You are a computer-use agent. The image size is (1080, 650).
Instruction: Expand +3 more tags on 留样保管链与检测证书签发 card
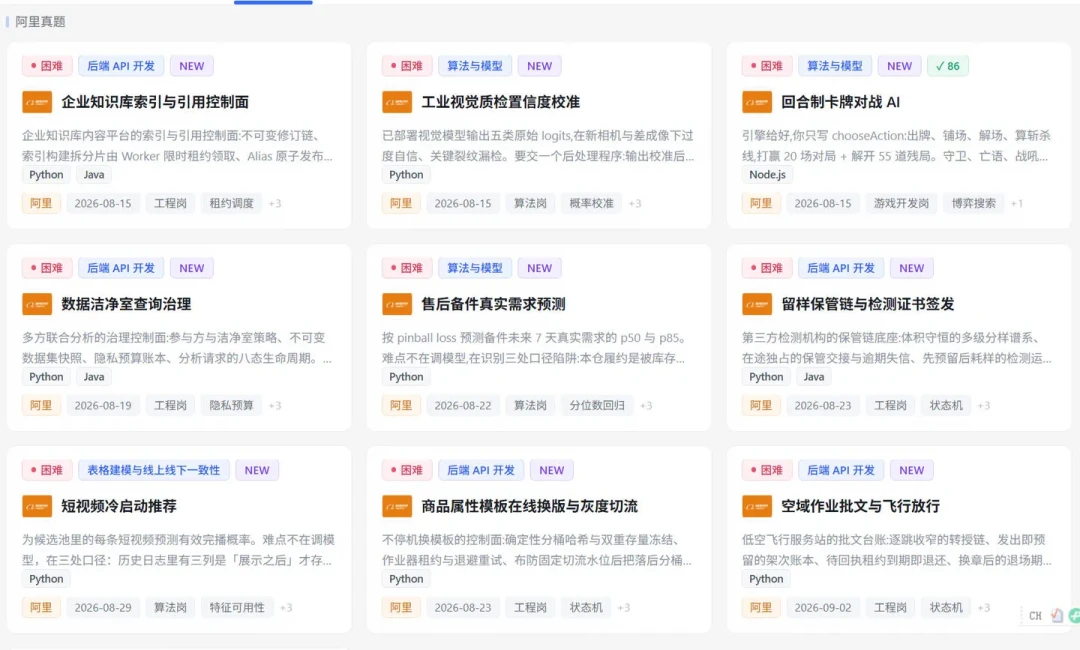coord(984,406)
